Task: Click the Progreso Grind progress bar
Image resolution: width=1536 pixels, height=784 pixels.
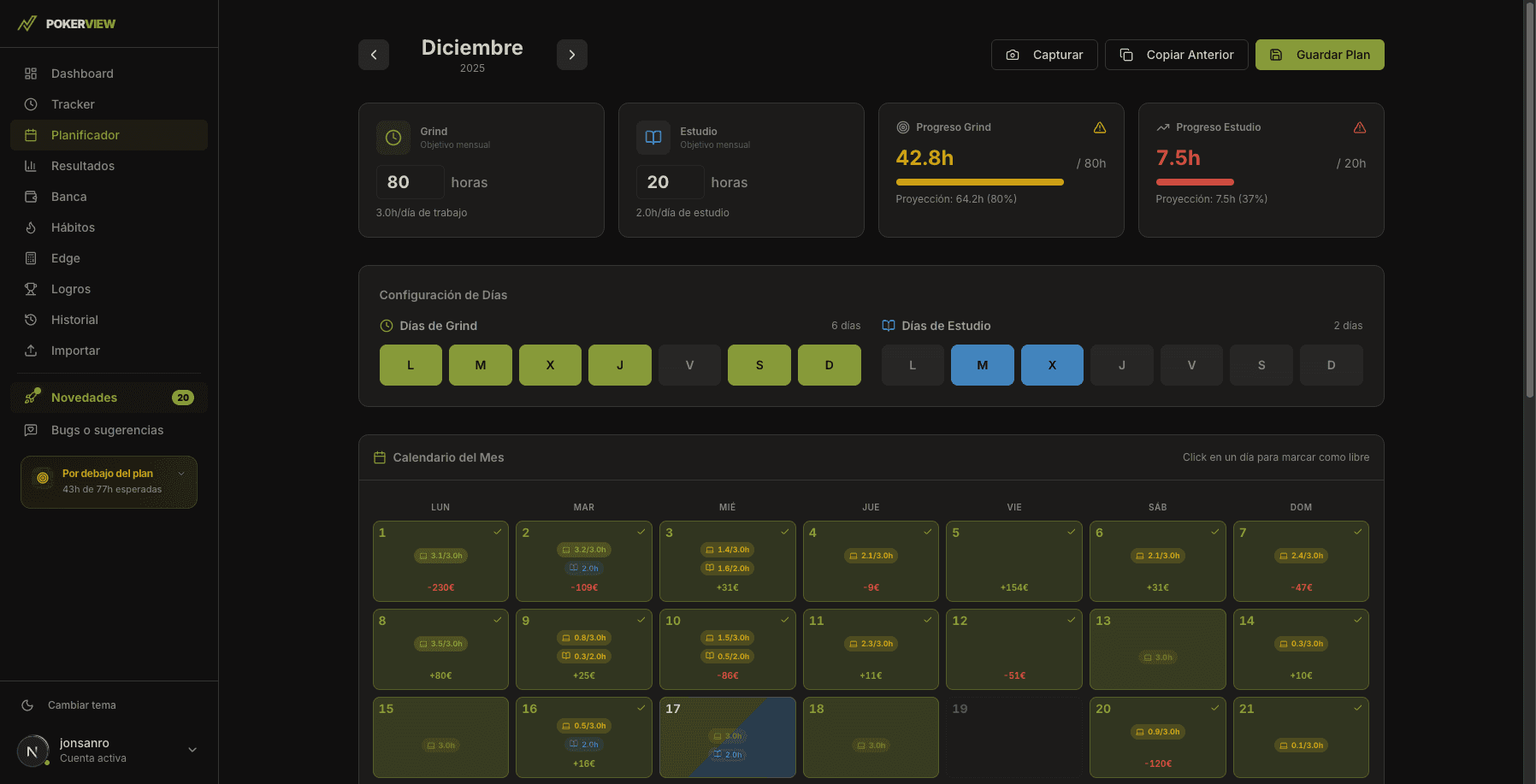Action: pos(979,182)
